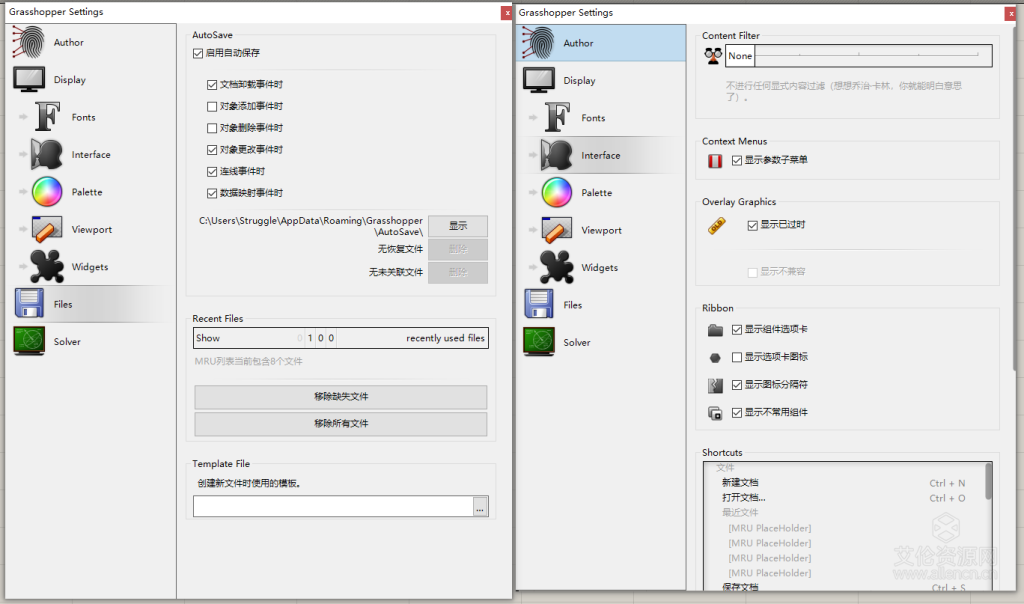Click the OLD tag Overlay Graphics icon

[717, 226]
